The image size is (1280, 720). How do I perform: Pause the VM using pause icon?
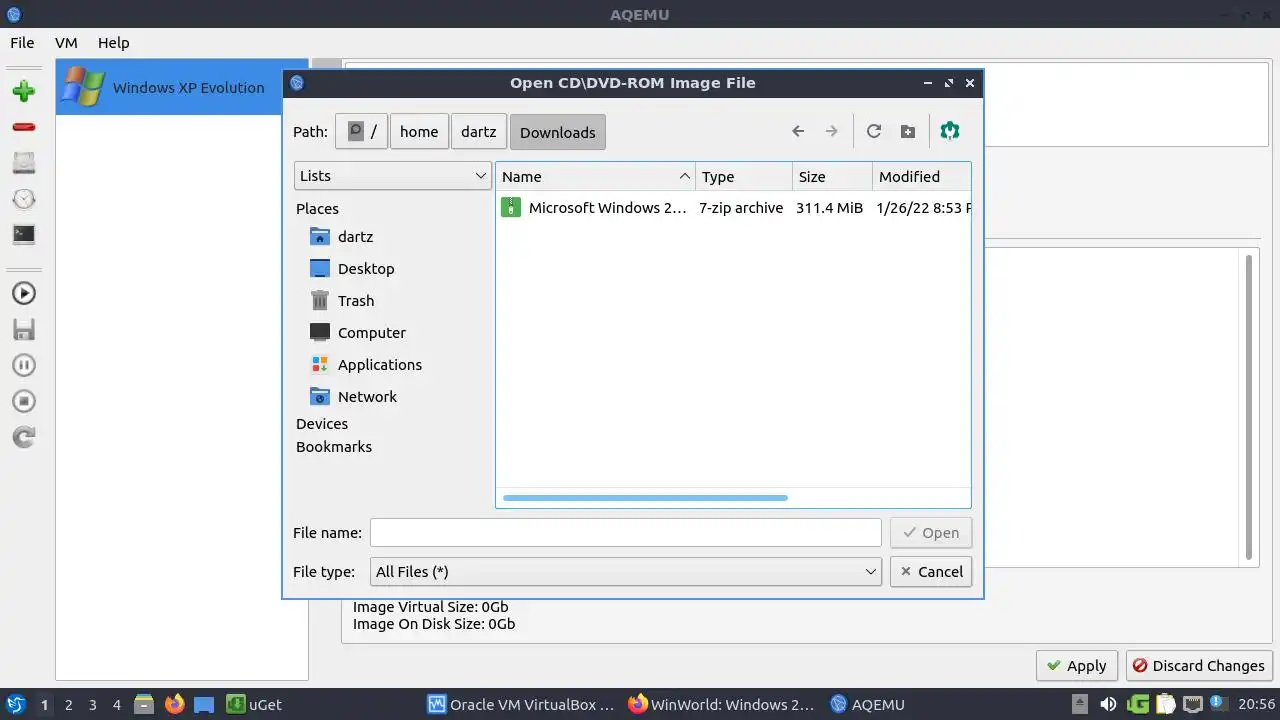point(24,365)
